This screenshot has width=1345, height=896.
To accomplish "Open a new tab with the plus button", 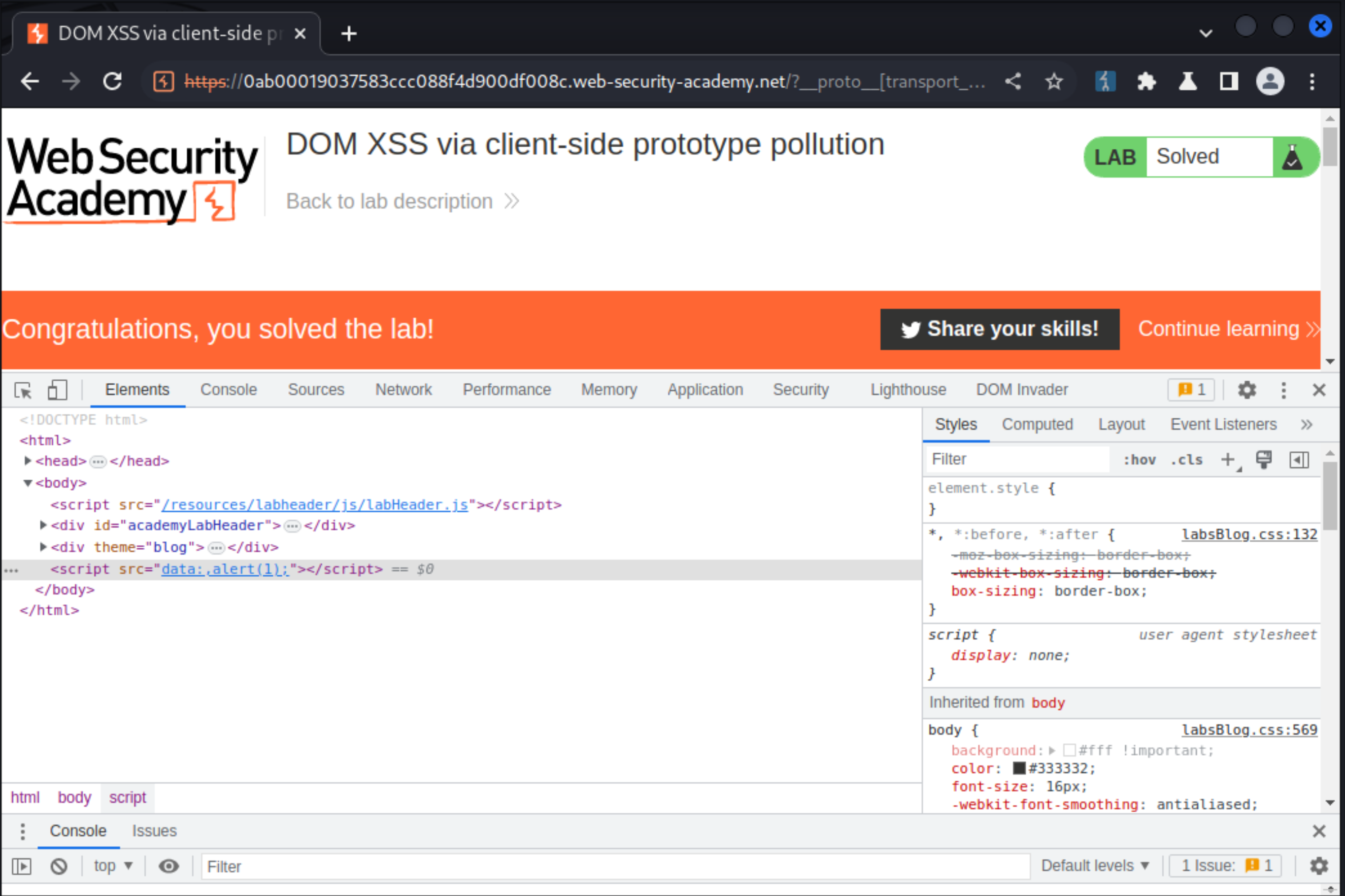I will click(348, 33).
